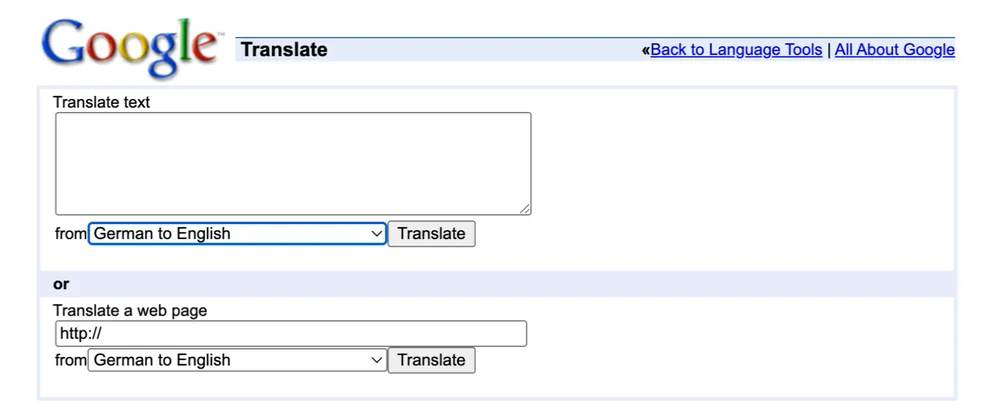Click the bold "or" separator label
This screenshot has width=1000, height=417.
(61, 284)
